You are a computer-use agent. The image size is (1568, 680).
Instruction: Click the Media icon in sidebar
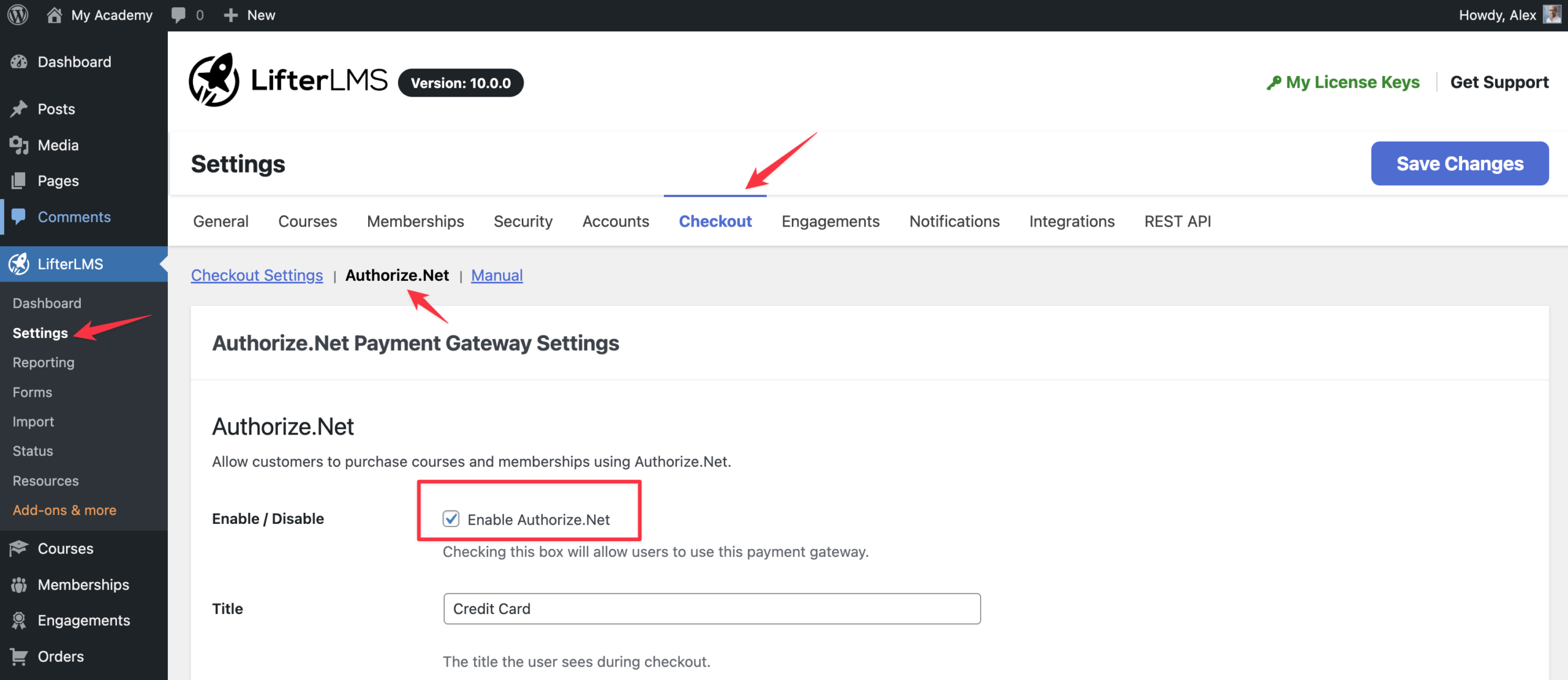(19, 145)
